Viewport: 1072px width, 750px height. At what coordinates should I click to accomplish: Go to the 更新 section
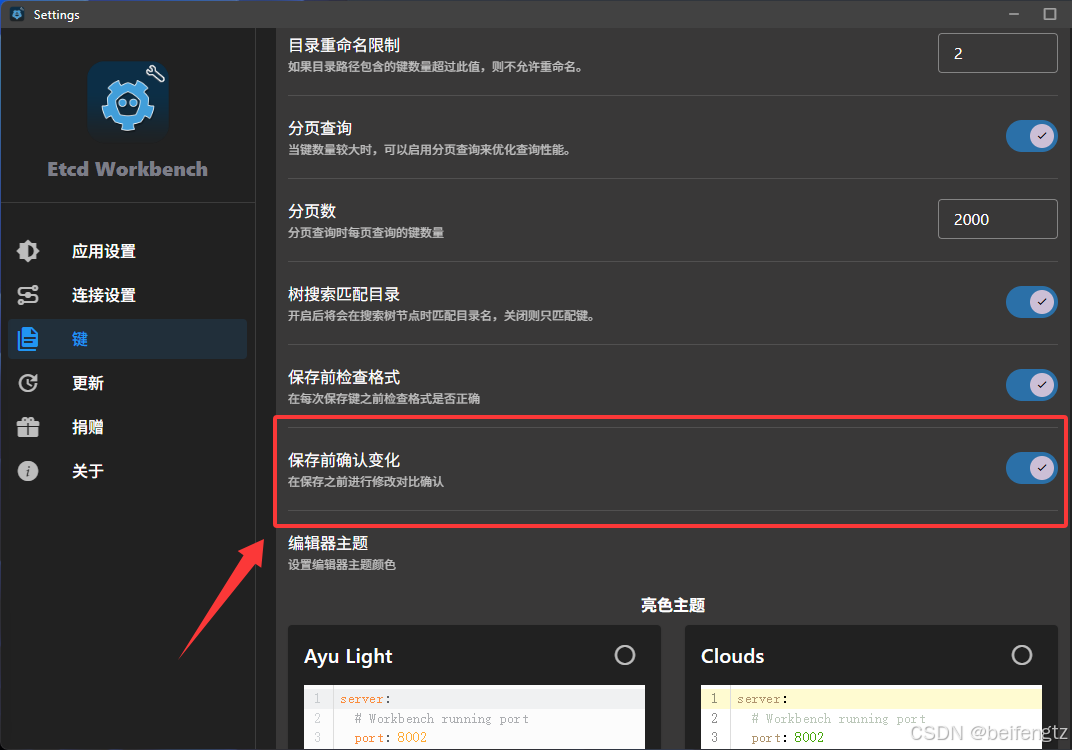[128, 383]
